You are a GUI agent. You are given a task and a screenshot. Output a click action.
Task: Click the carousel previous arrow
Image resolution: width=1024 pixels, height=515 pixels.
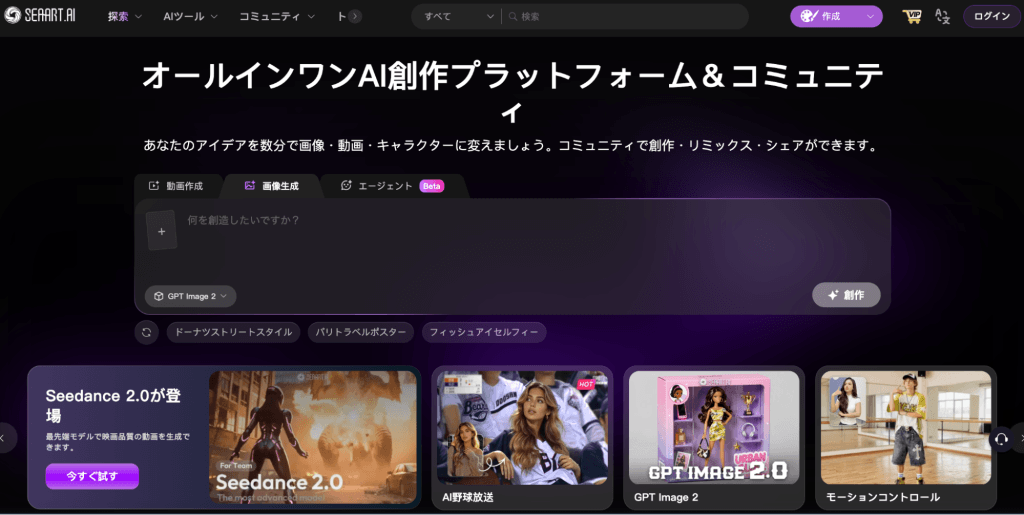[5, 439]
